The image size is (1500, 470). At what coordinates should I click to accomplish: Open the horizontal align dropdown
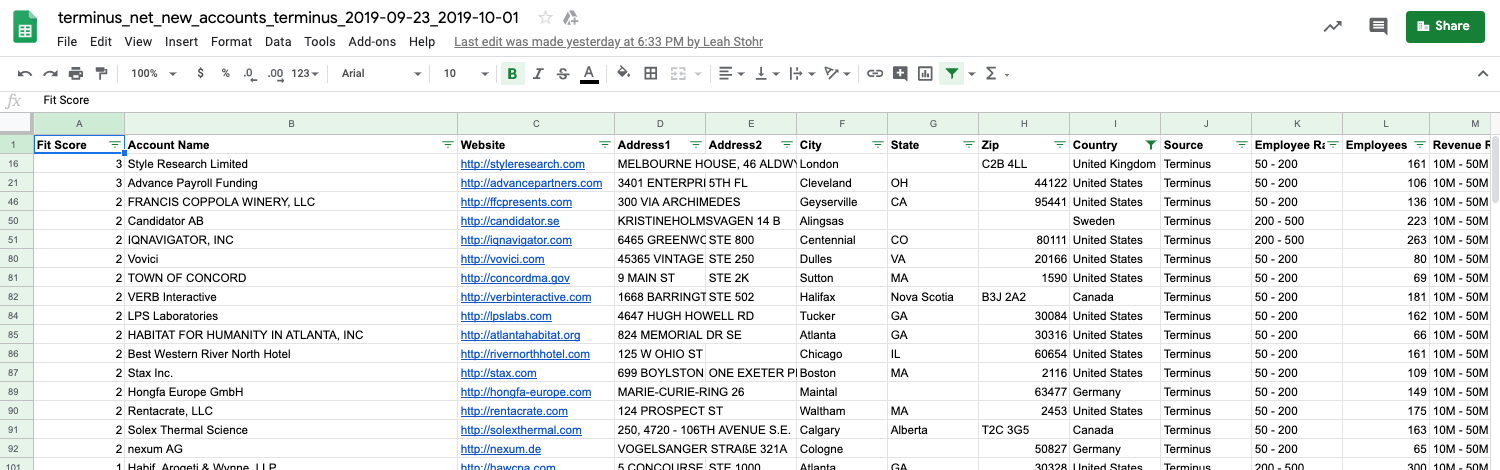tap(732, 73)
